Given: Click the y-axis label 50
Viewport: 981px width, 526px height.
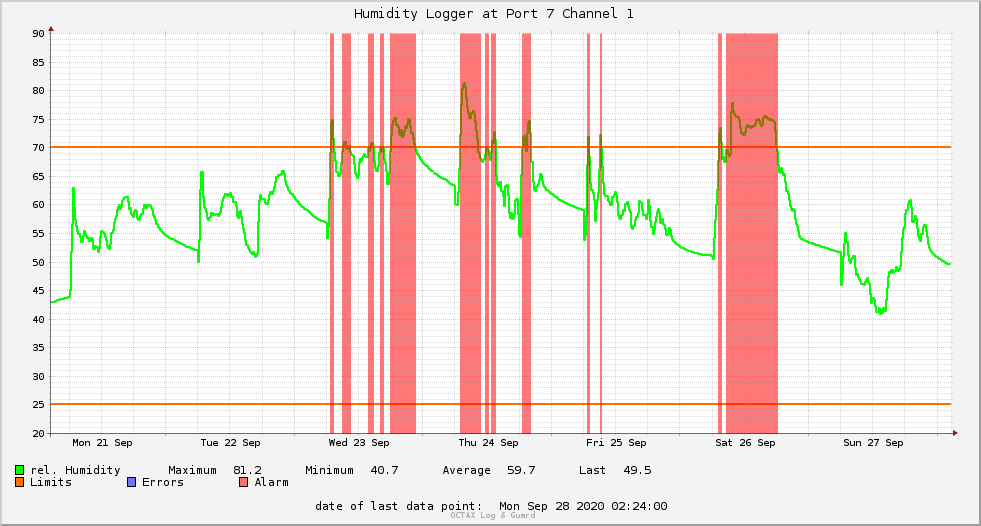Looking at the screenshot, I should pyautogui.click(x=39, y=262).
